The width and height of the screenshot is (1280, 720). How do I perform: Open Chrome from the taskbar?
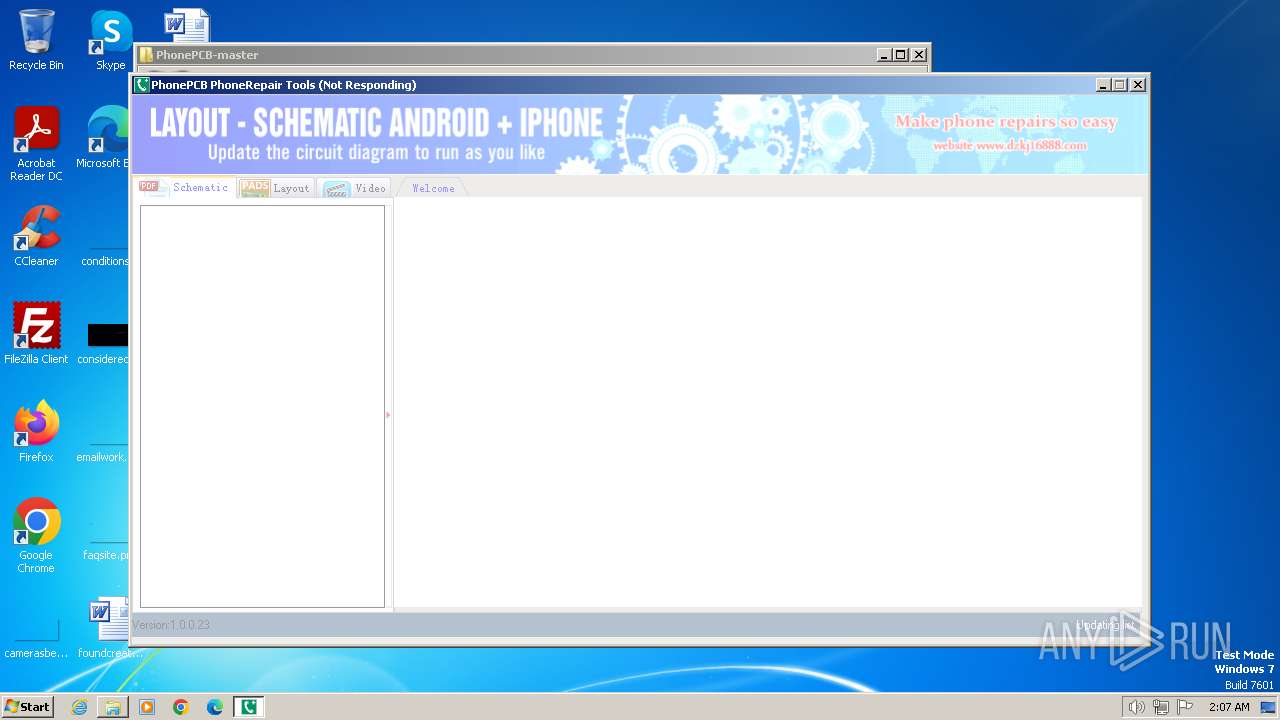(x=181, y=707)
